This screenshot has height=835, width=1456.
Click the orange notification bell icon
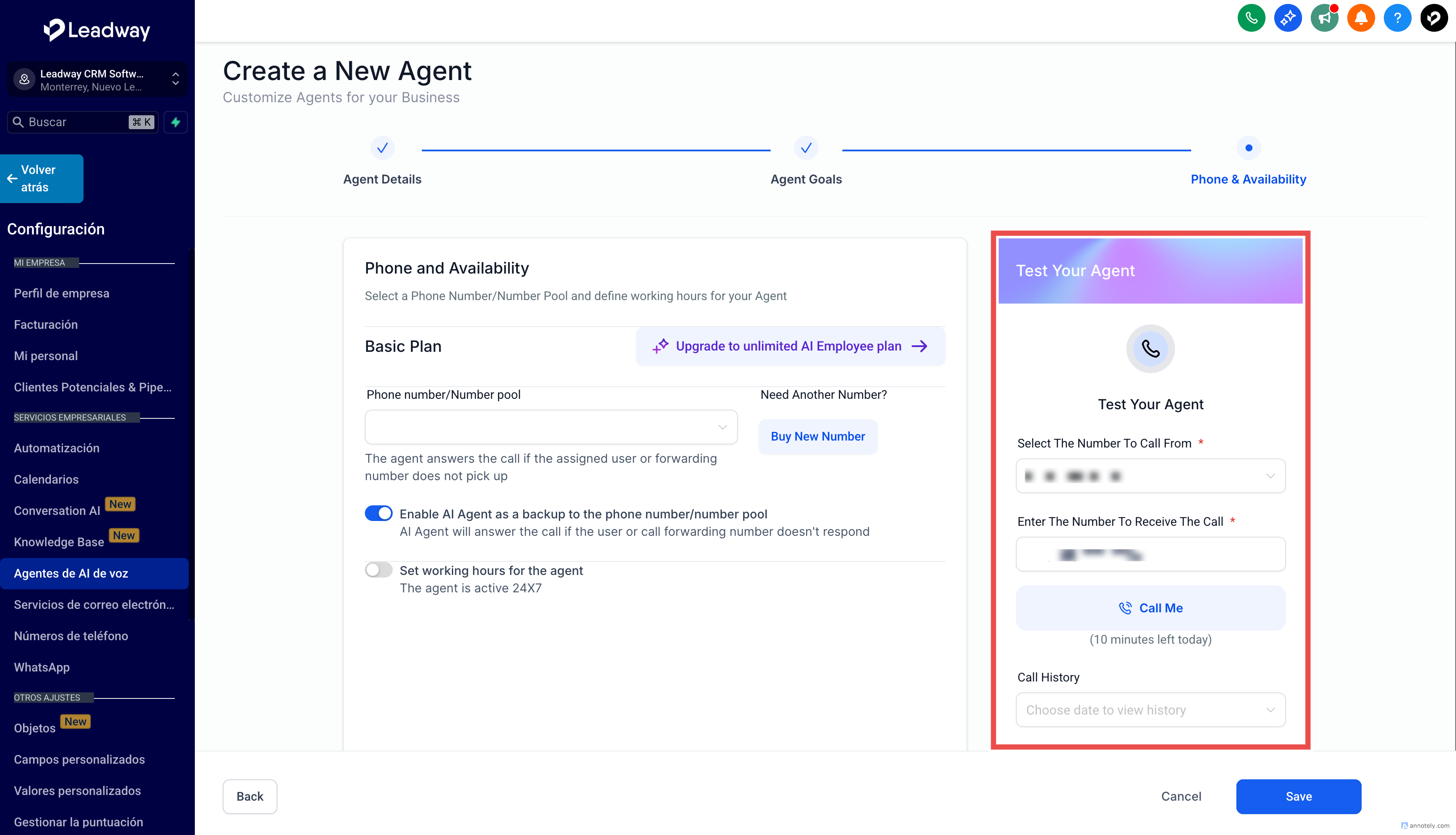coord(1360,18)
